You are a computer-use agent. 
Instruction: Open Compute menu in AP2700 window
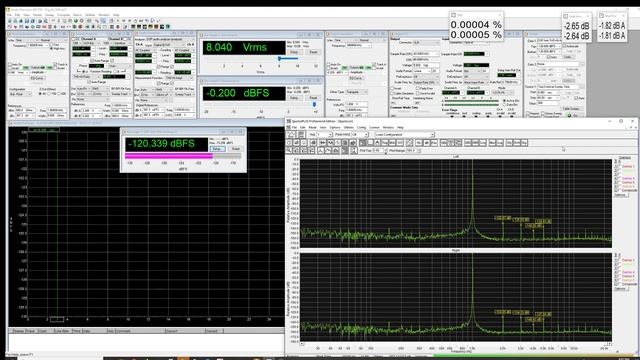point(63,15)
